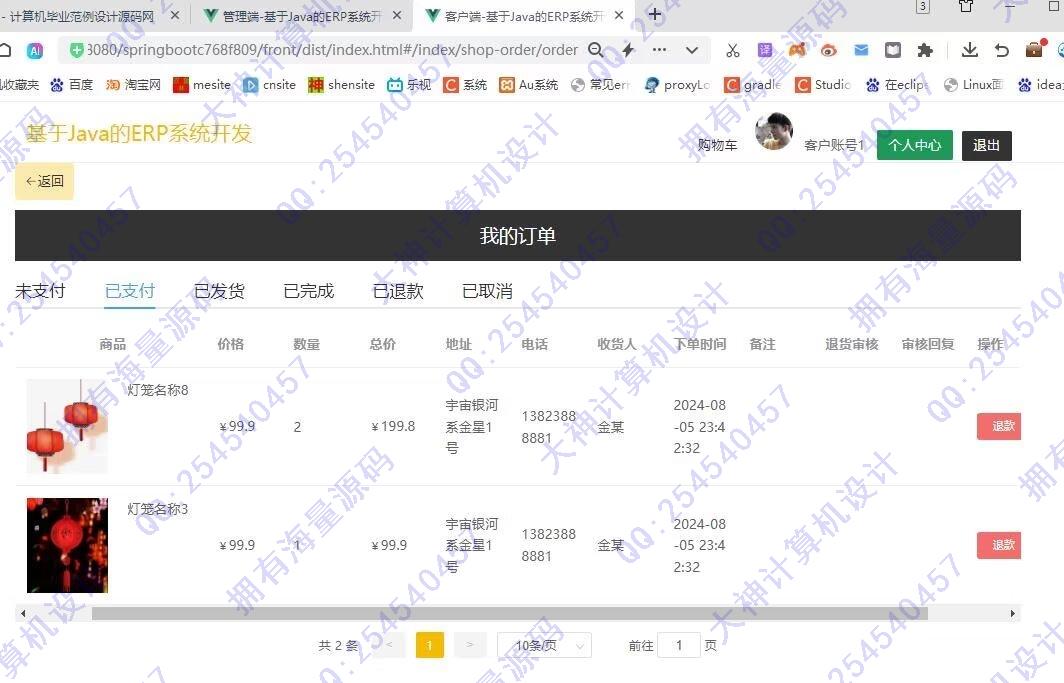Open the 百度 bookmark

click(72, 85)
